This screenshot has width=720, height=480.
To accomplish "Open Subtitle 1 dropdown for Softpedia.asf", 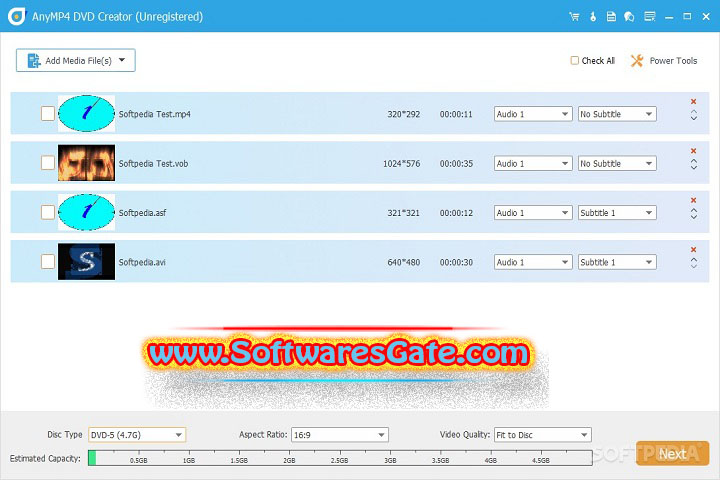I will click(x=617, y=213).
